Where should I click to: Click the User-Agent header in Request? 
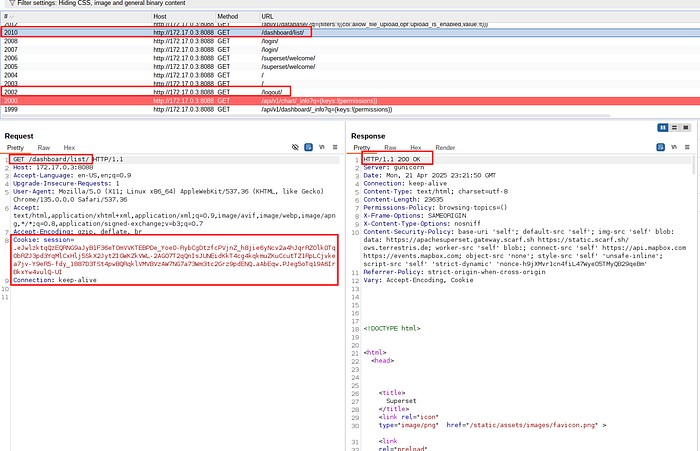(x=169, y=195)
